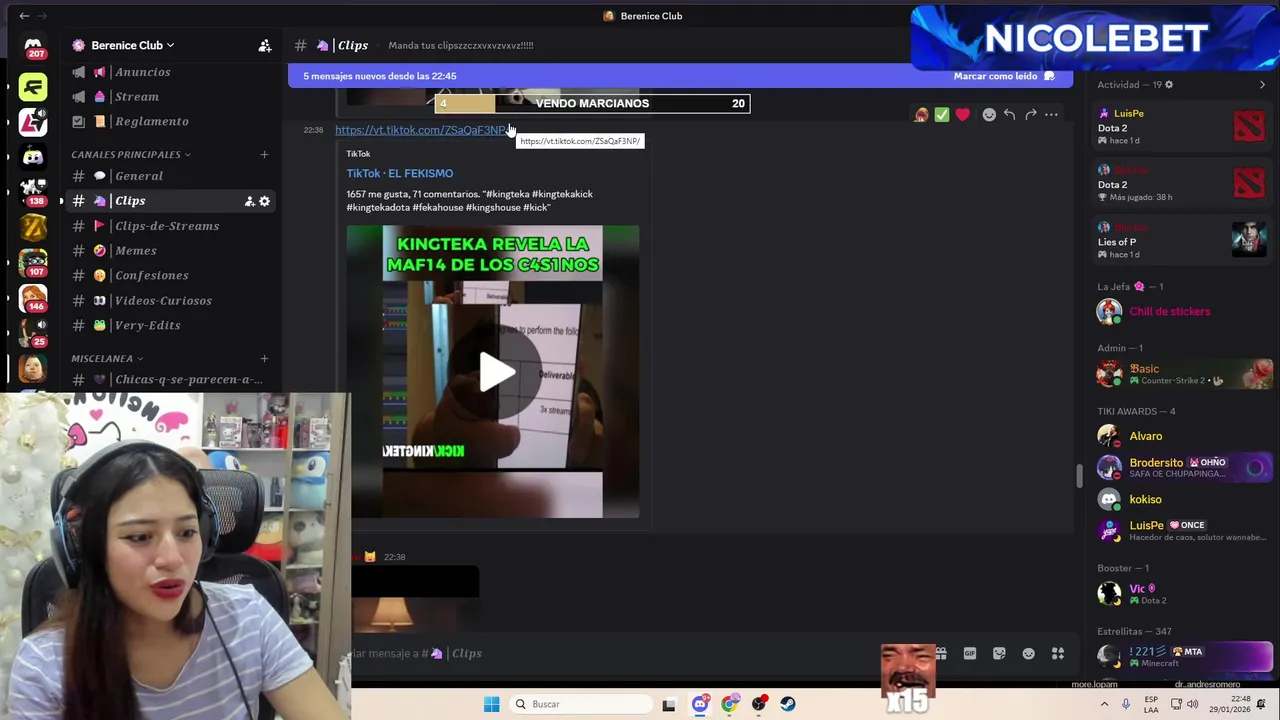Open the TikTok · EL FEKISMO embed title
Image resolution: width=1280 pixels, height=720 pixels.
(x=399, y=173)
